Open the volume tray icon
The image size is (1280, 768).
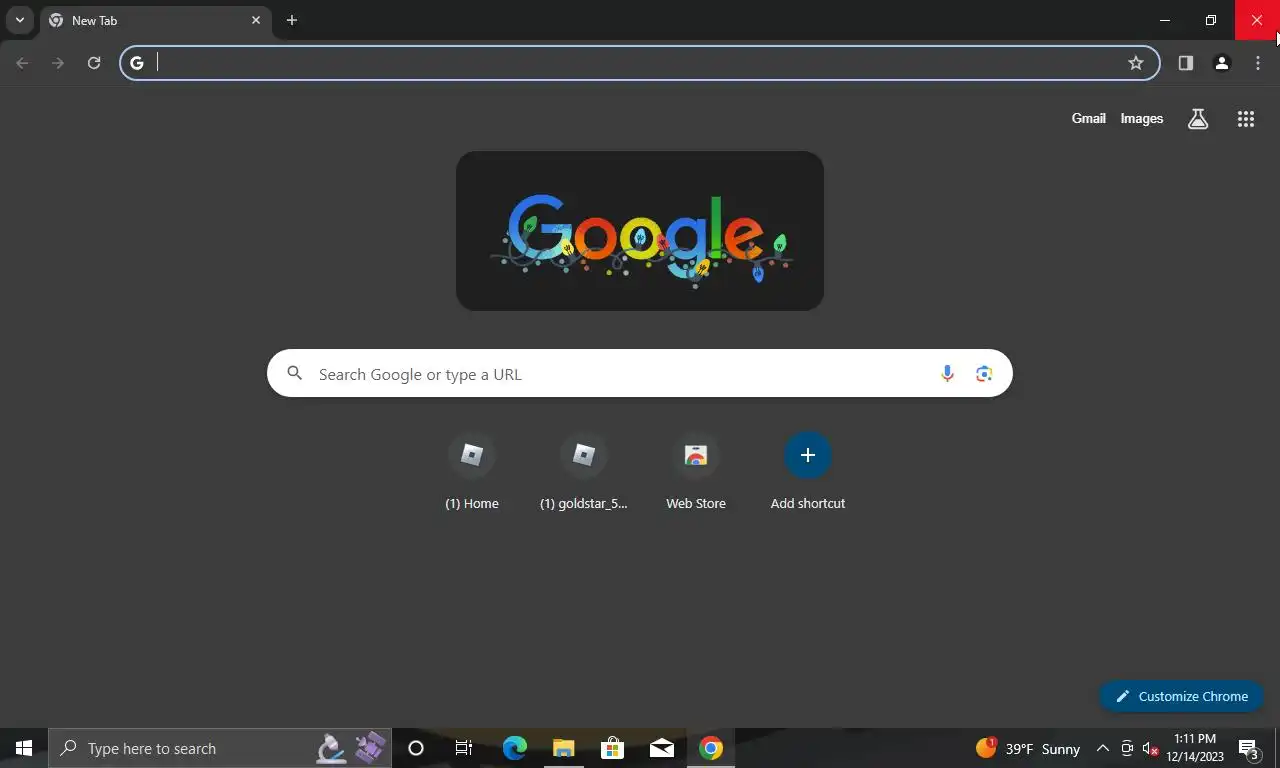(1150, 748)
